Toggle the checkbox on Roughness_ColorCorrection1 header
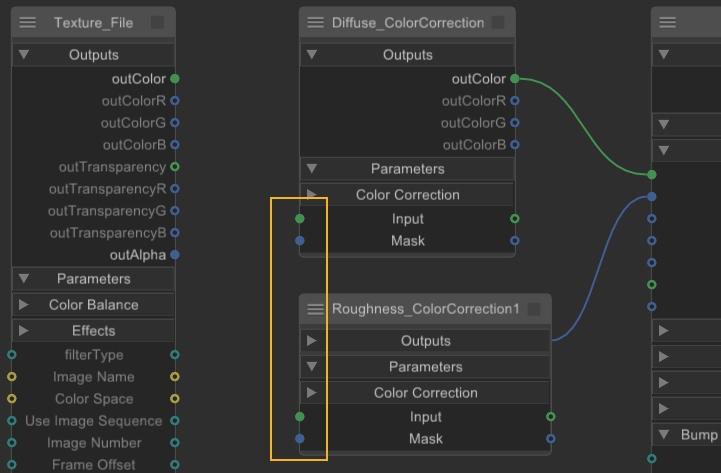Screen dimensions: 721x473 pyautogui.click(x=534, y=309)
